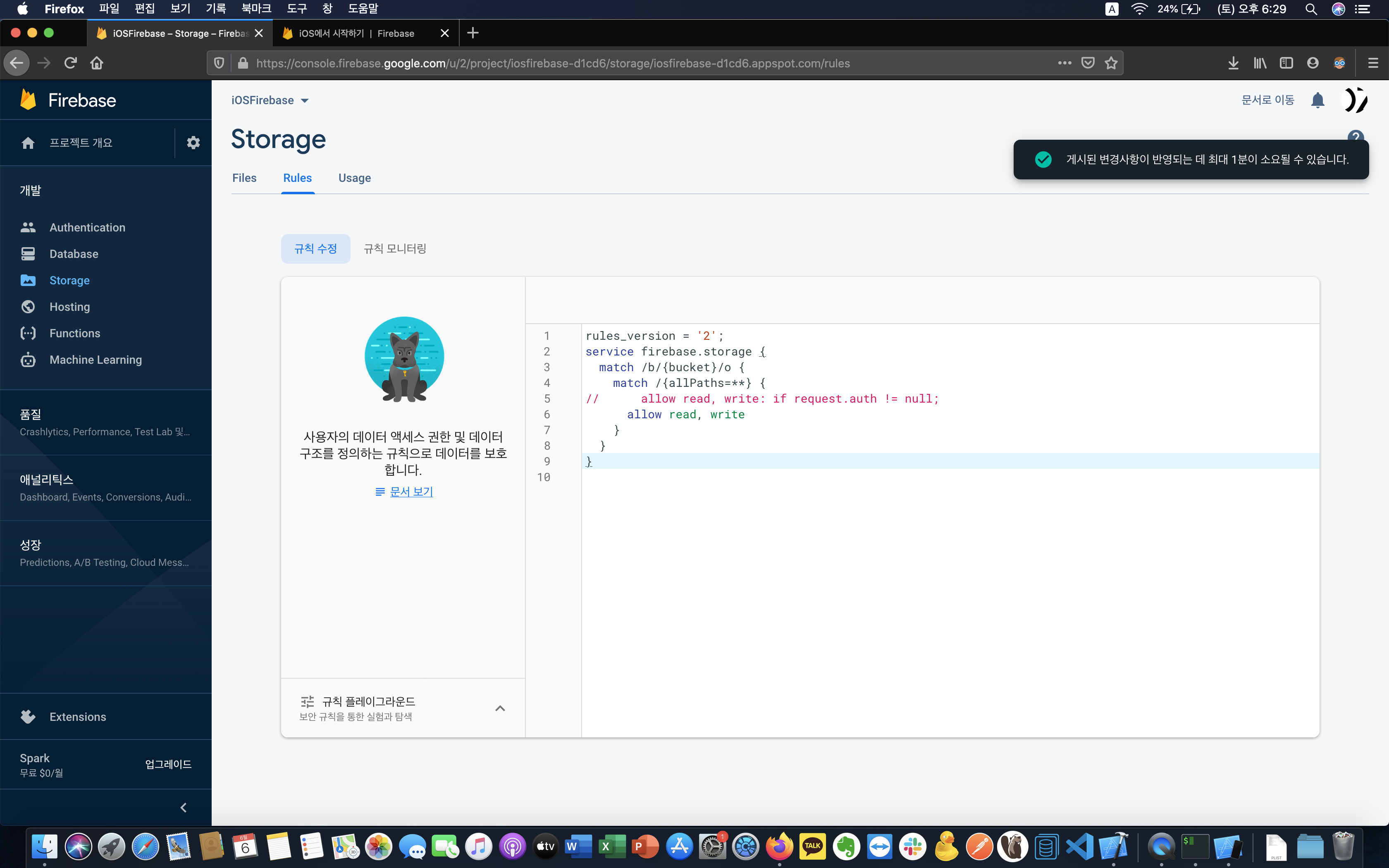Select the 규칙 수정 toggle button

click(315, 248)
